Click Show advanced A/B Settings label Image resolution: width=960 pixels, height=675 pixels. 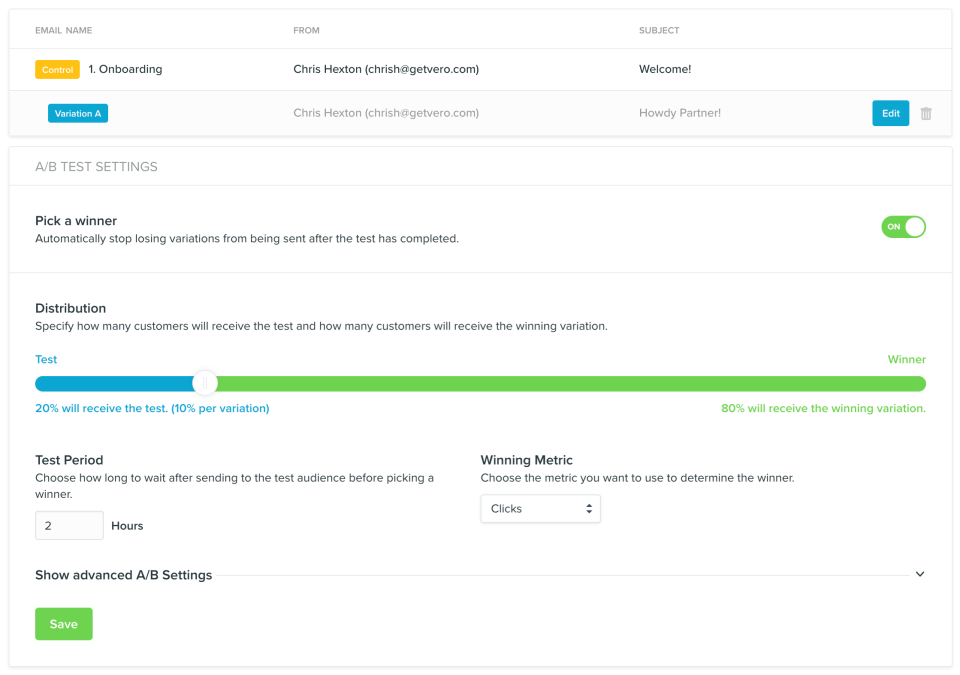[123, 575]
